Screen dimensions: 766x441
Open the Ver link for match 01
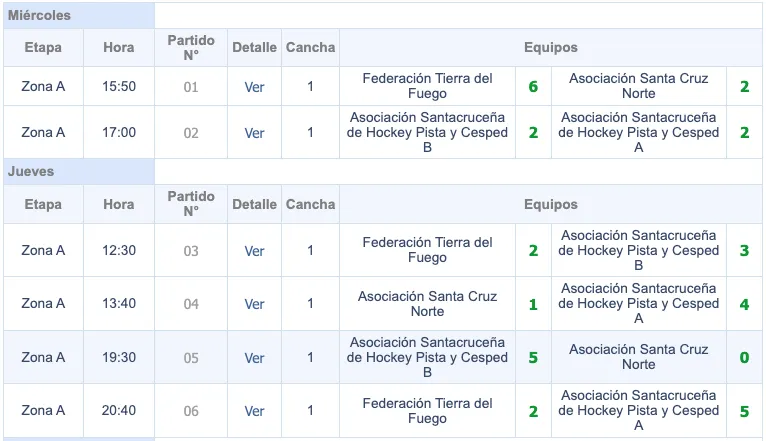tap(254, 87)
